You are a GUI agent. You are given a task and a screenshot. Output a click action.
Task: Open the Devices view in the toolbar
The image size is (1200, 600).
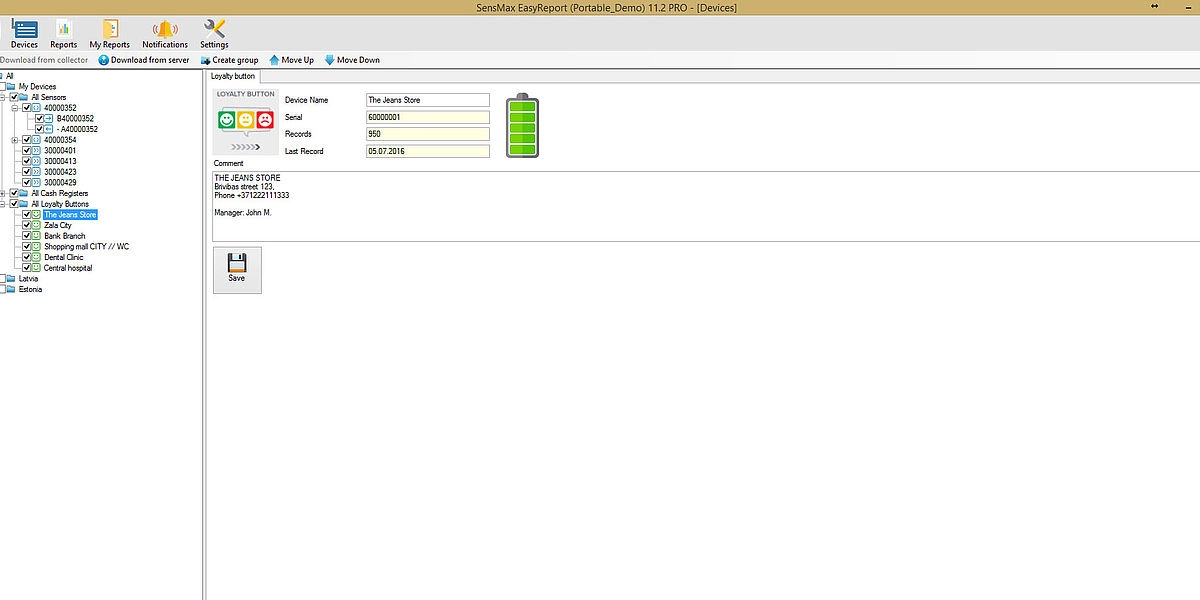(24, 34)
